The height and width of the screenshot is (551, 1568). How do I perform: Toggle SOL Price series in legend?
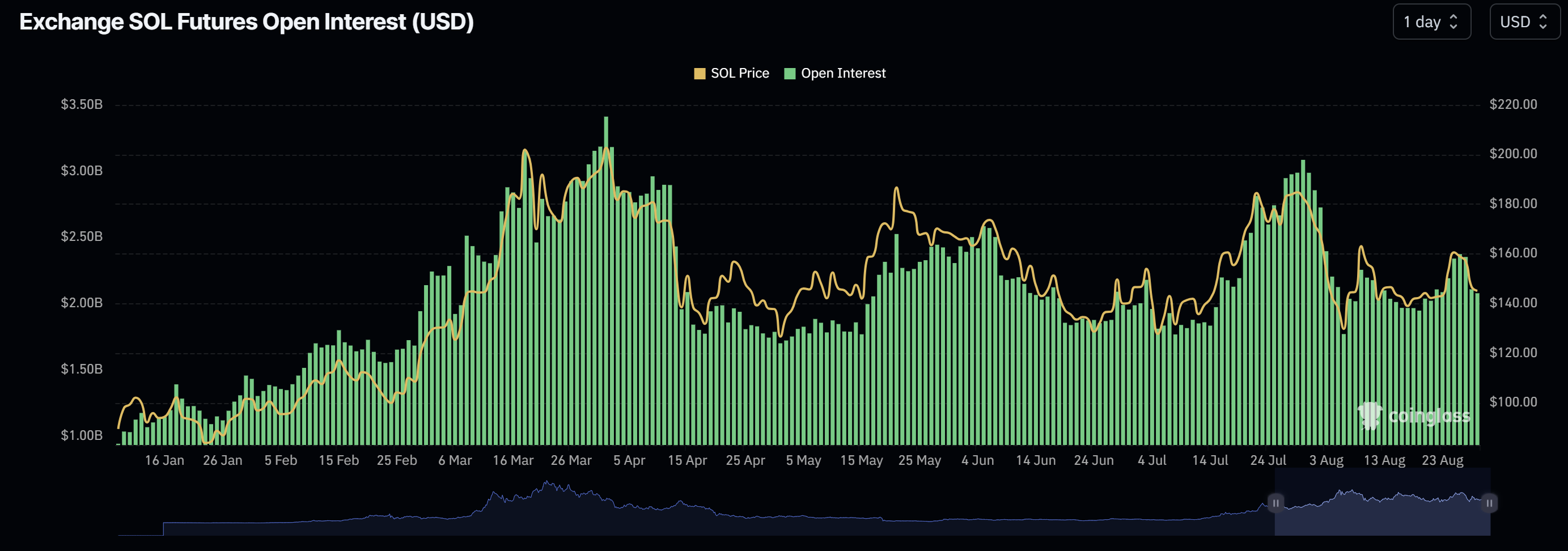tap(732, 73)
